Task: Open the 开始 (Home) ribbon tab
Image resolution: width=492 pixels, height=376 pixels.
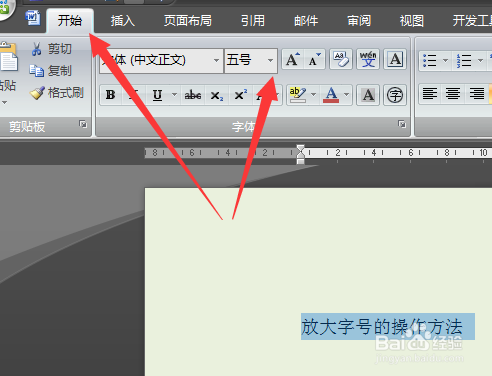Action: click(x=70, y=21)
